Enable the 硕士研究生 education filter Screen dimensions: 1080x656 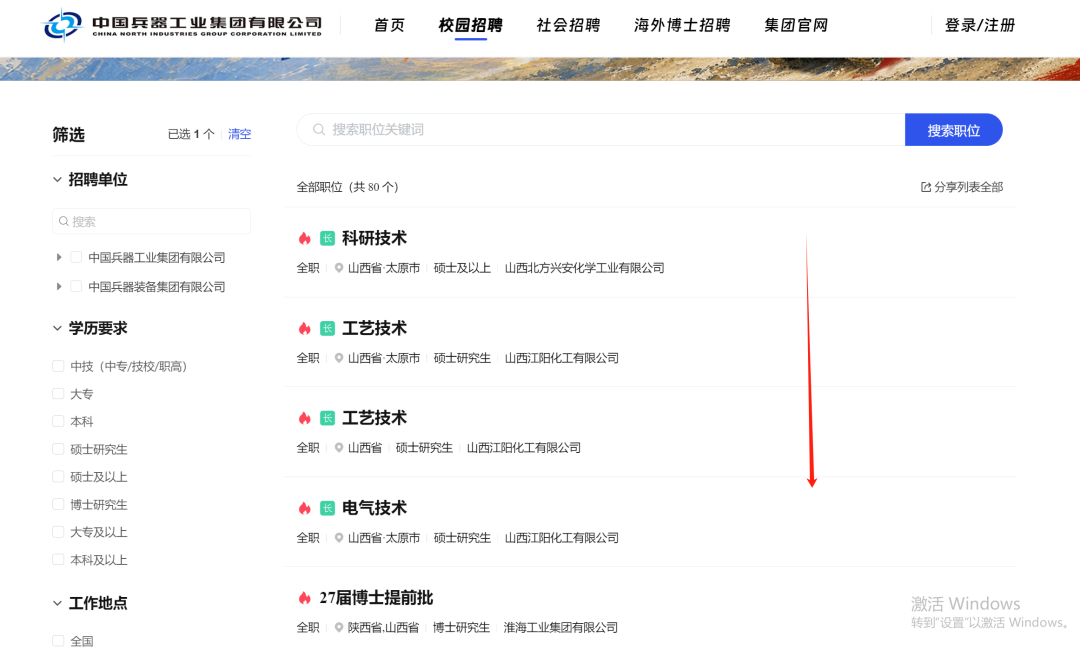coord(58,449)
